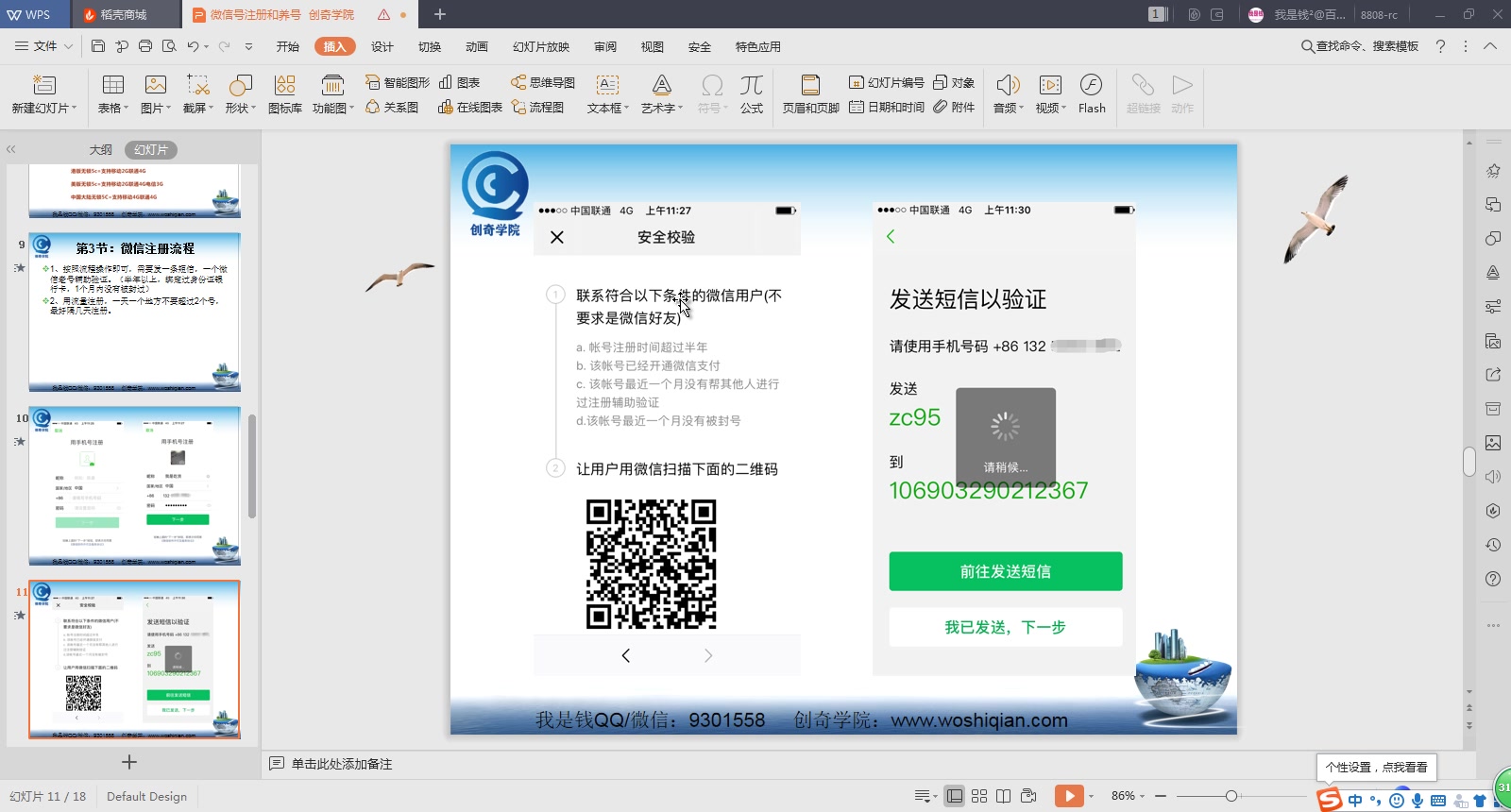Screen dimensions: 1511x812
Task: Insert WordArt (艺术字)
Action: pyautogui.click(x=662, y=94)
